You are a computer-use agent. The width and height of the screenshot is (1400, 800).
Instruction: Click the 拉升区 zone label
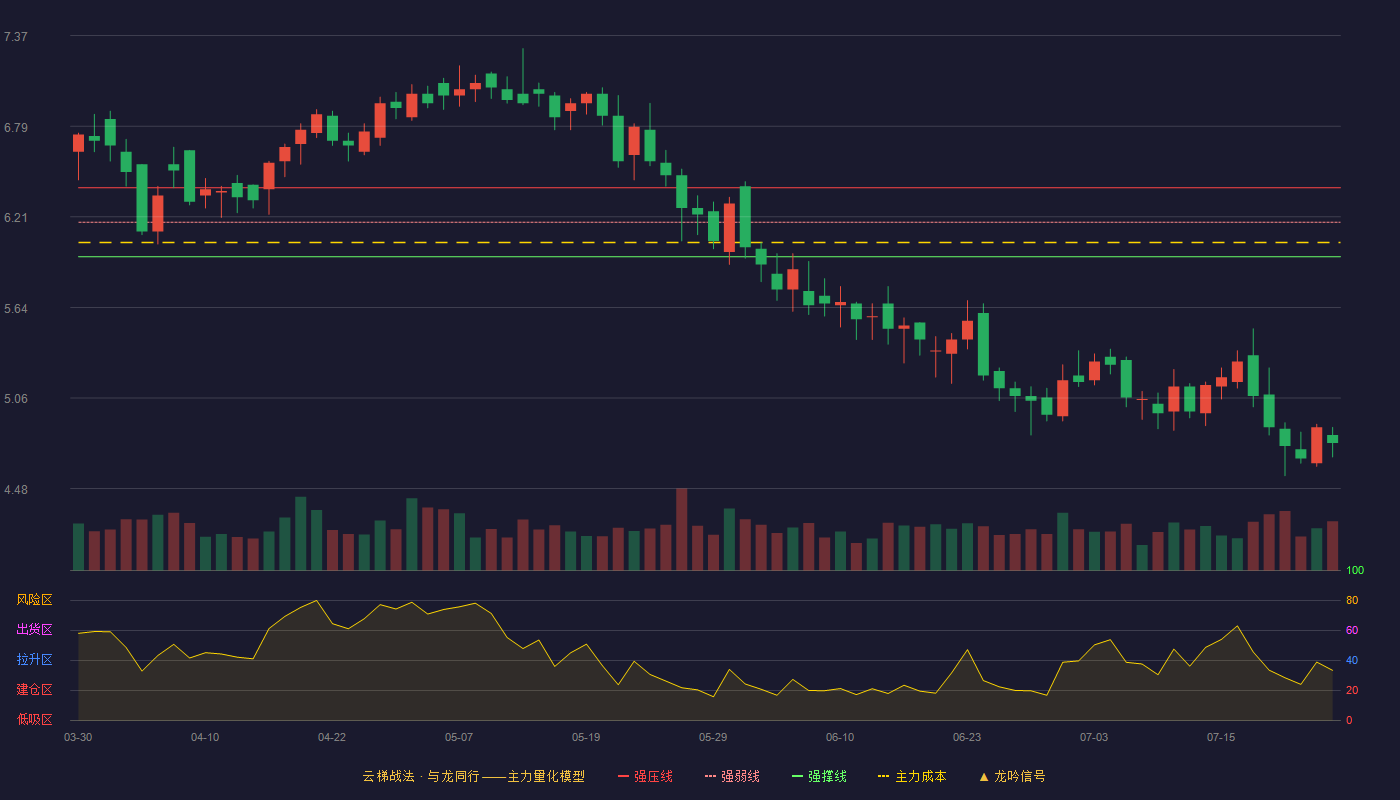pyautogui.click(x=34, y=660)
